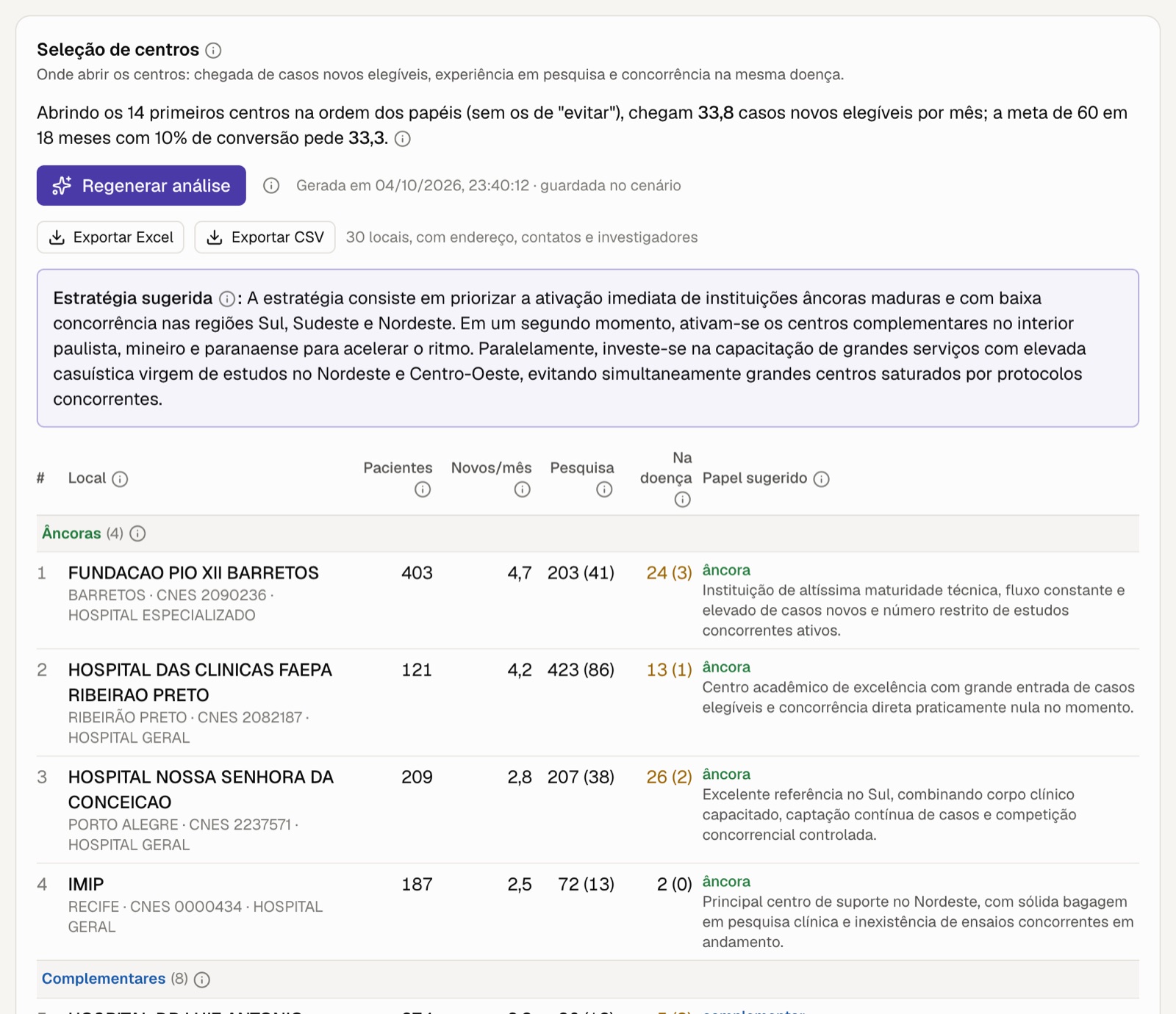Click the Seleção de centros heading

pos(118,50)
